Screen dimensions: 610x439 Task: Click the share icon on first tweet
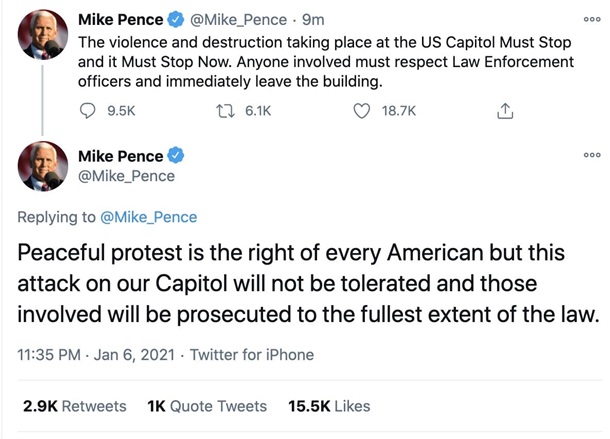tap(503, 113)
